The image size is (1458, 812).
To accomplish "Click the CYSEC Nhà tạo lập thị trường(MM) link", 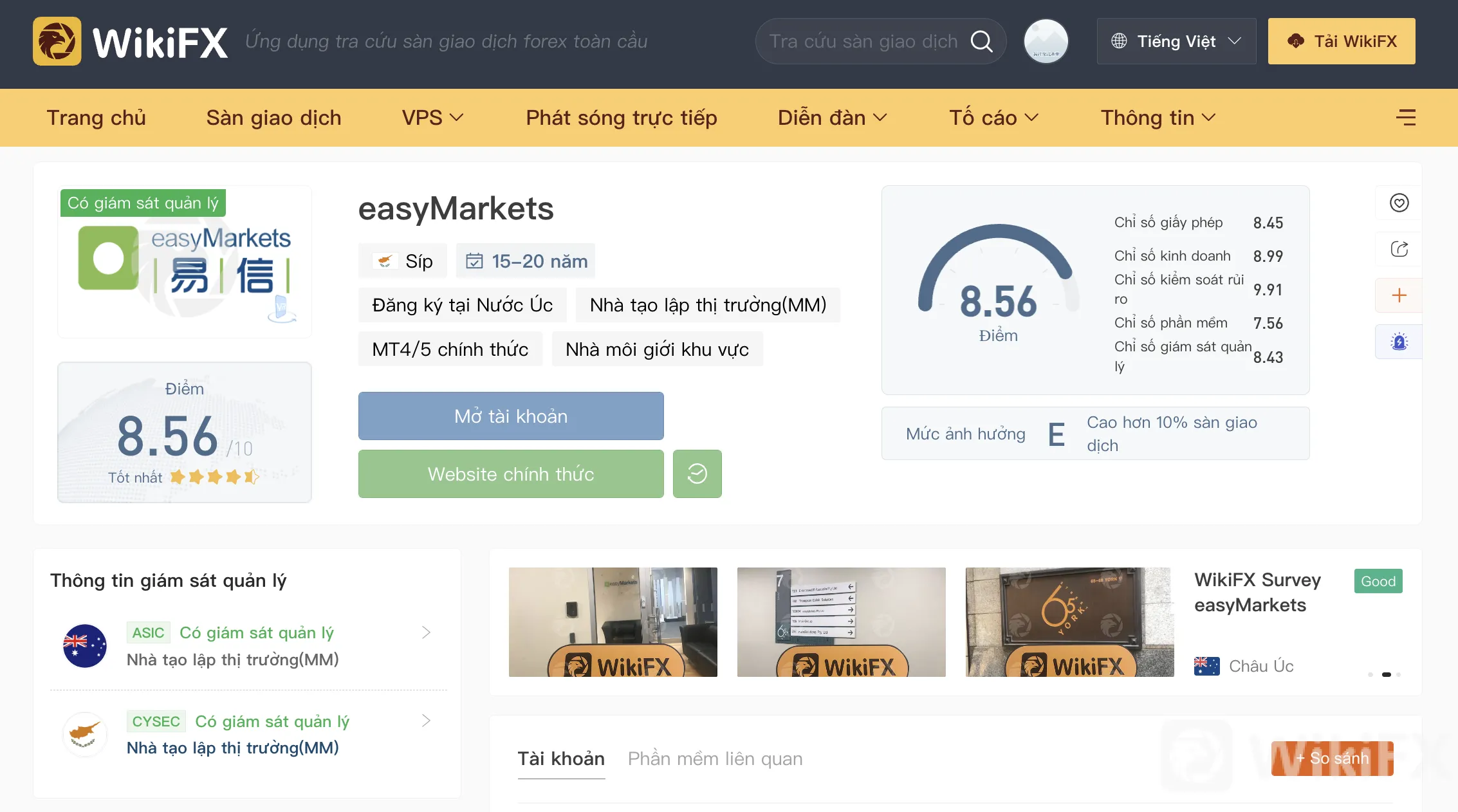I will [x=233, y=748].
